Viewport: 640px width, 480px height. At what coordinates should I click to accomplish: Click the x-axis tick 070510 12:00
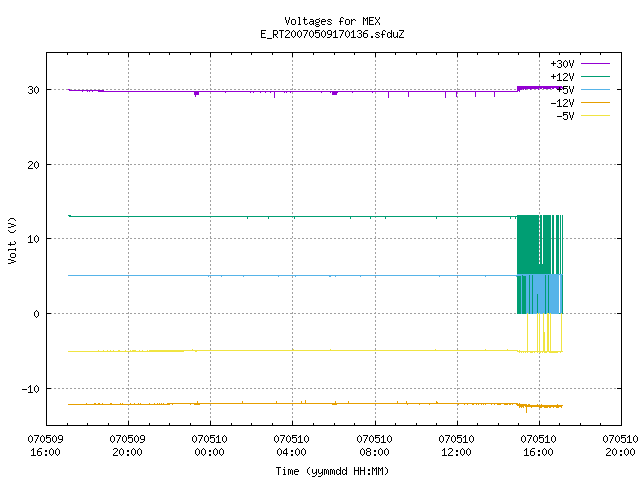point(456,446)
